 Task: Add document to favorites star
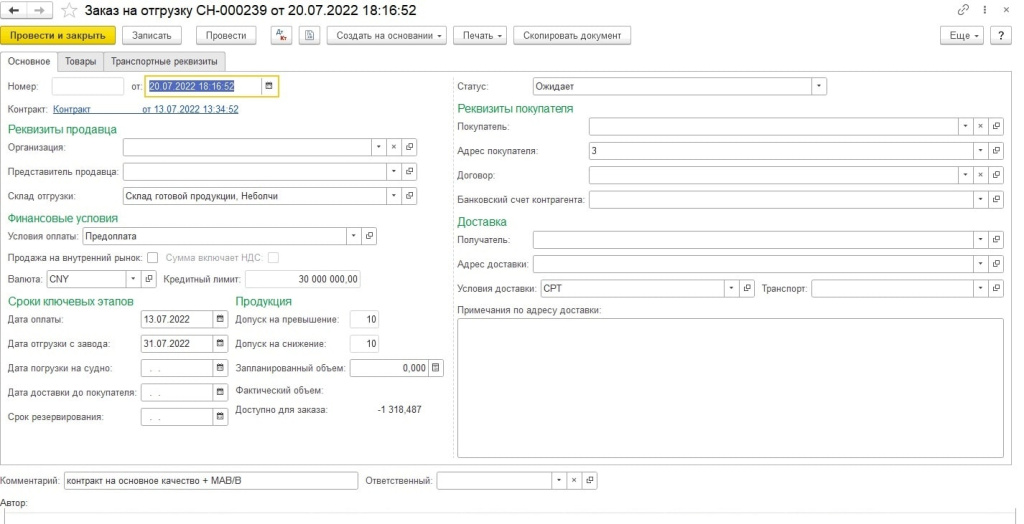pyautogui.click(x=69, y=11)
